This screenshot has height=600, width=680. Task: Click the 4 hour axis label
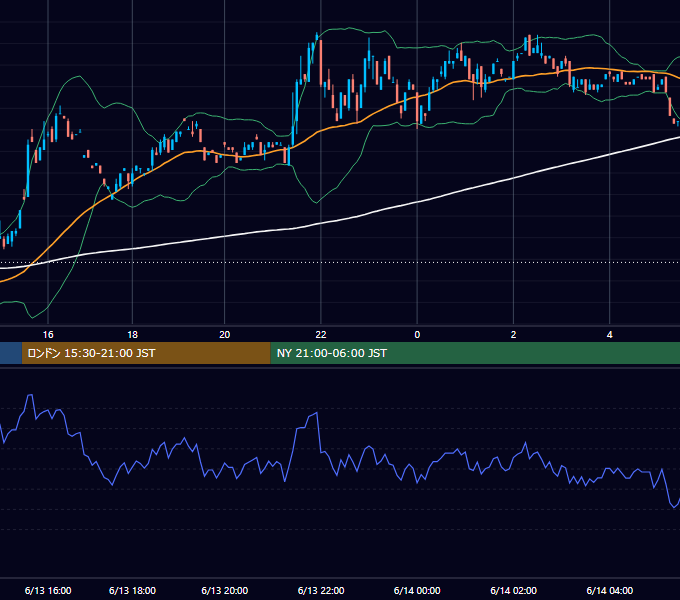pos(610,335)
